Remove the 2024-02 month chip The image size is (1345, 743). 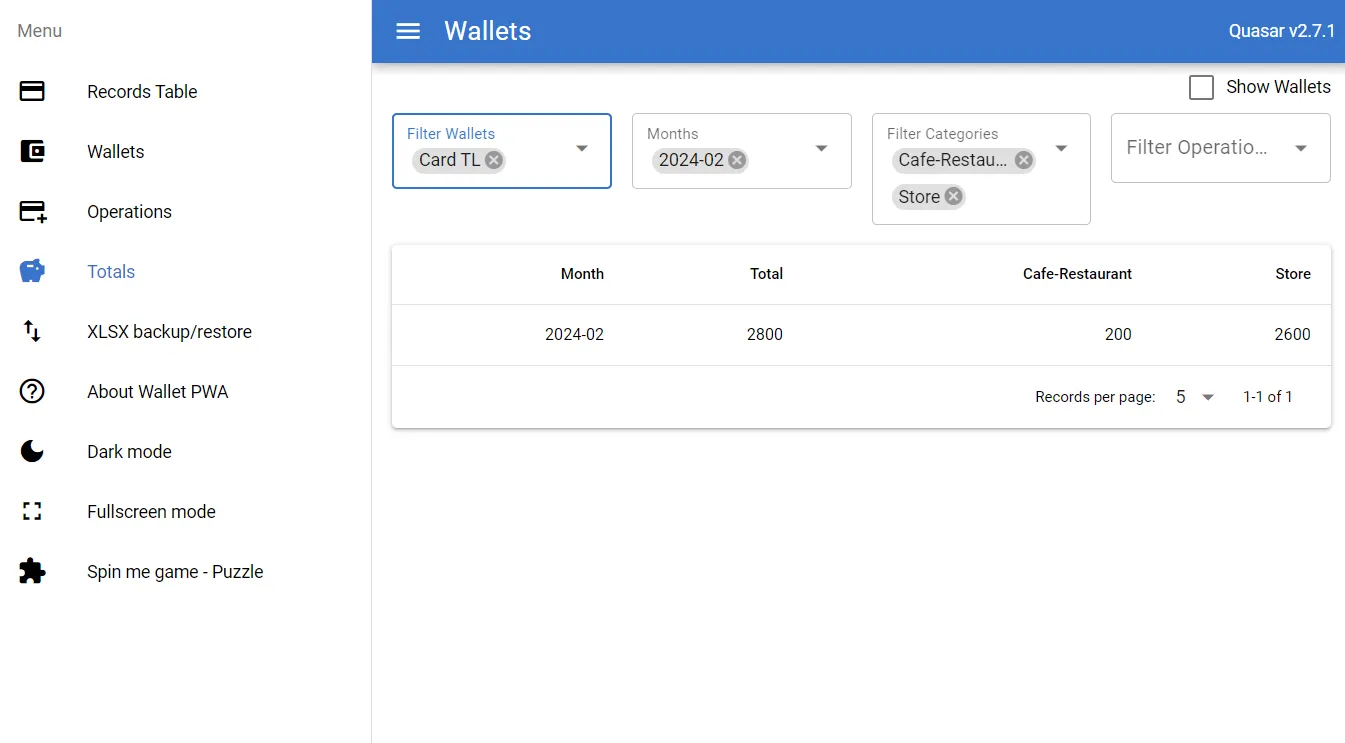tap(737, 160)
